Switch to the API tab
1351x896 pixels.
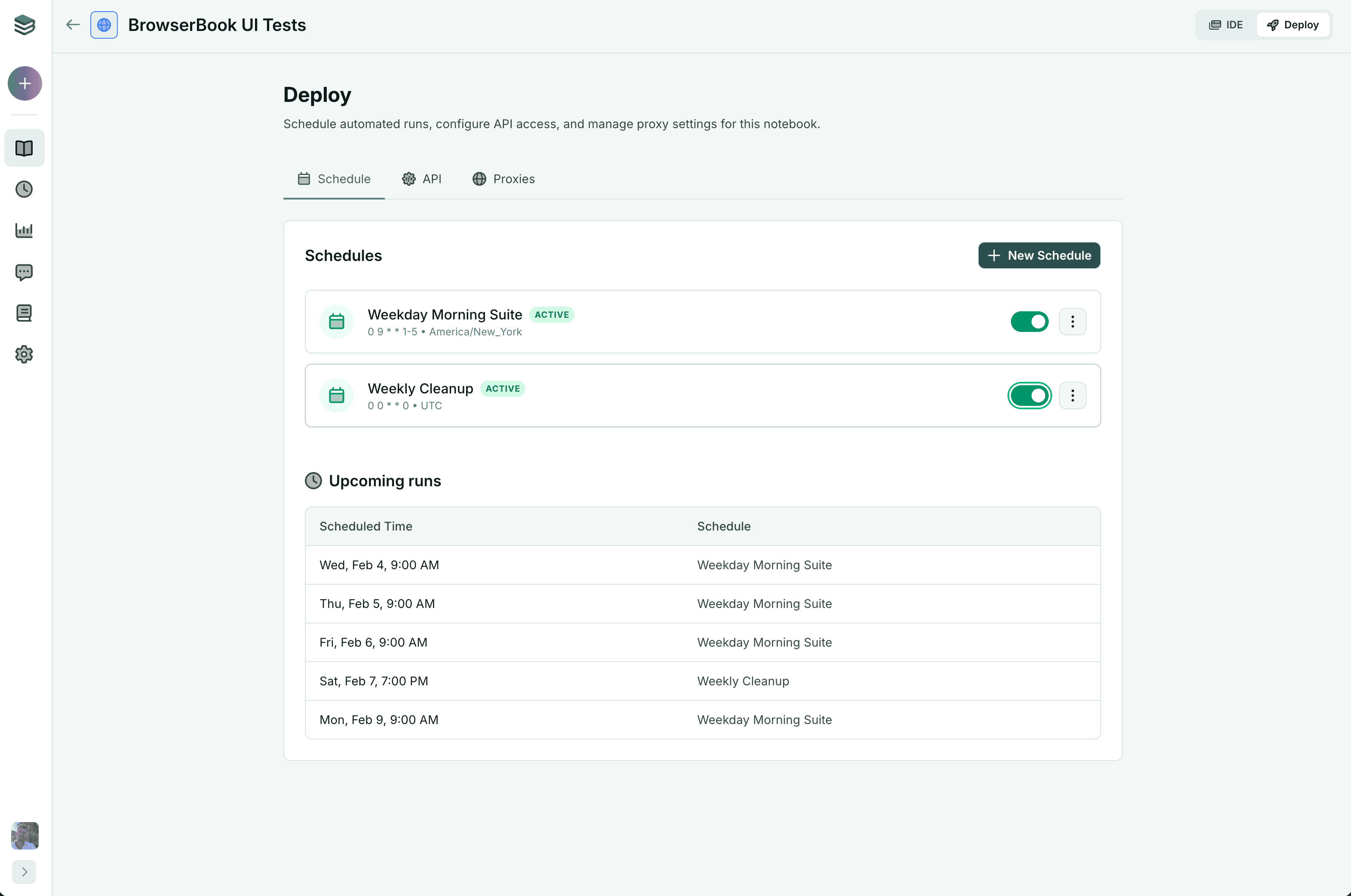pos(422,179)
